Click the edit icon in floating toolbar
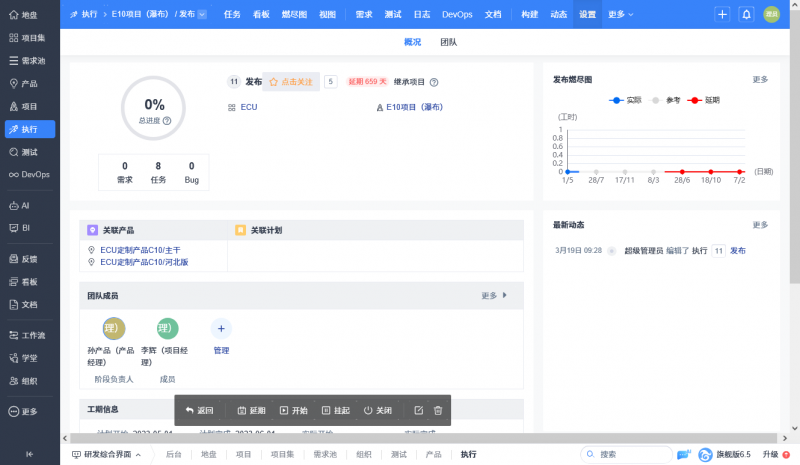Screen dimensions: 800x465 point(418,410)
